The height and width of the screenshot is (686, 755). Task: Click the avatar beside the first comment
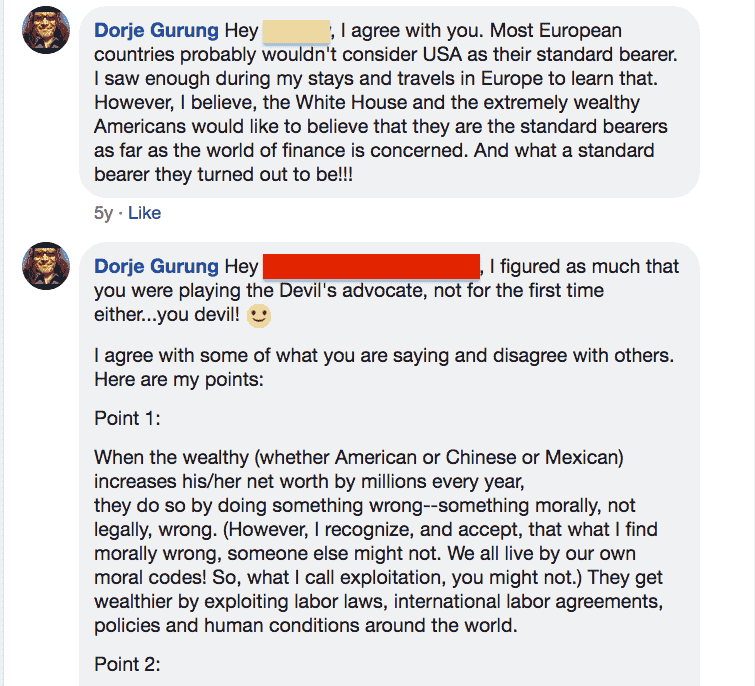click(45, 31)
